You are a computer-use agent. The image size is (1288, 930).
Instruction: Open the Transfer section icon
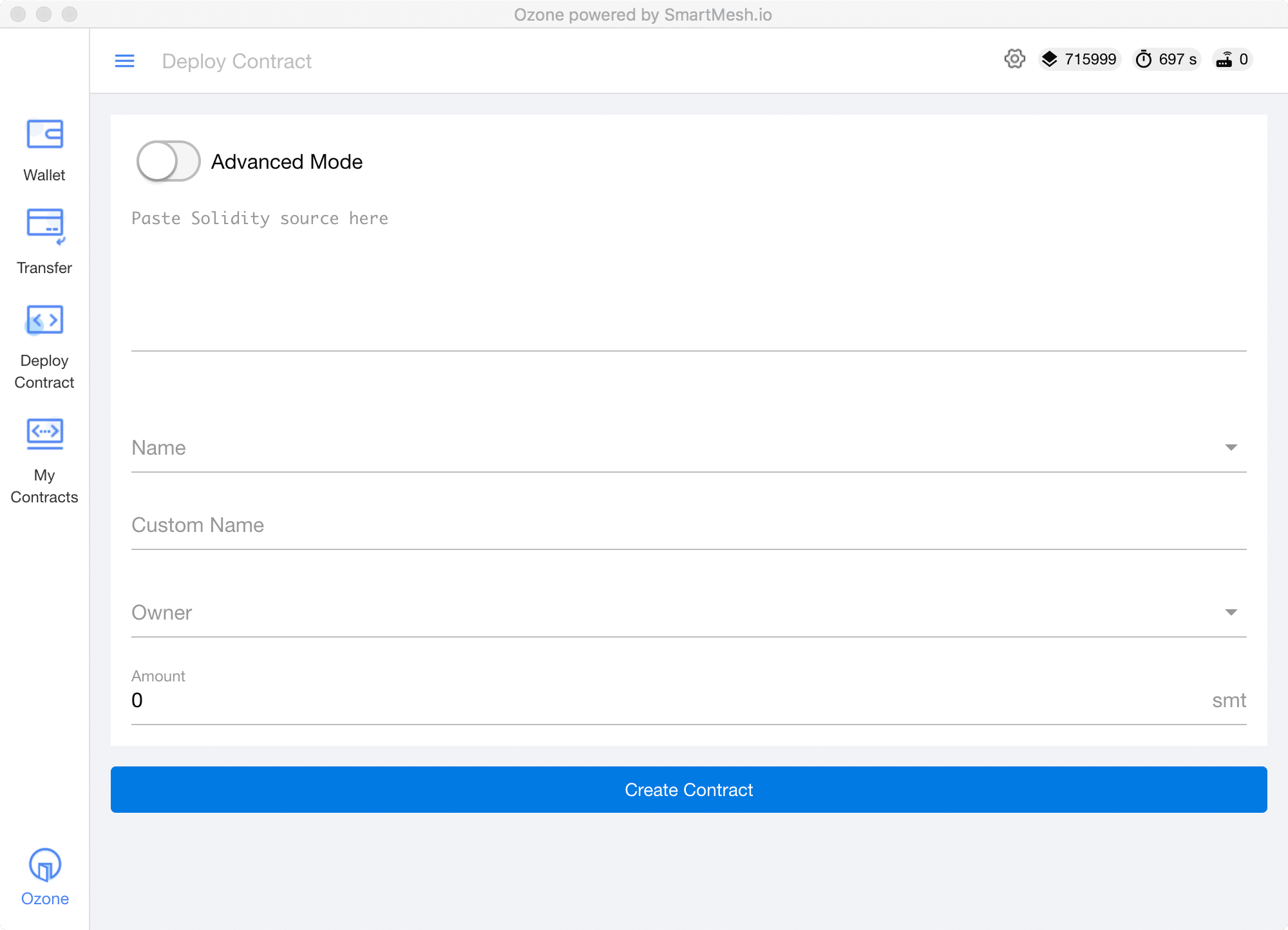[45, 226]
